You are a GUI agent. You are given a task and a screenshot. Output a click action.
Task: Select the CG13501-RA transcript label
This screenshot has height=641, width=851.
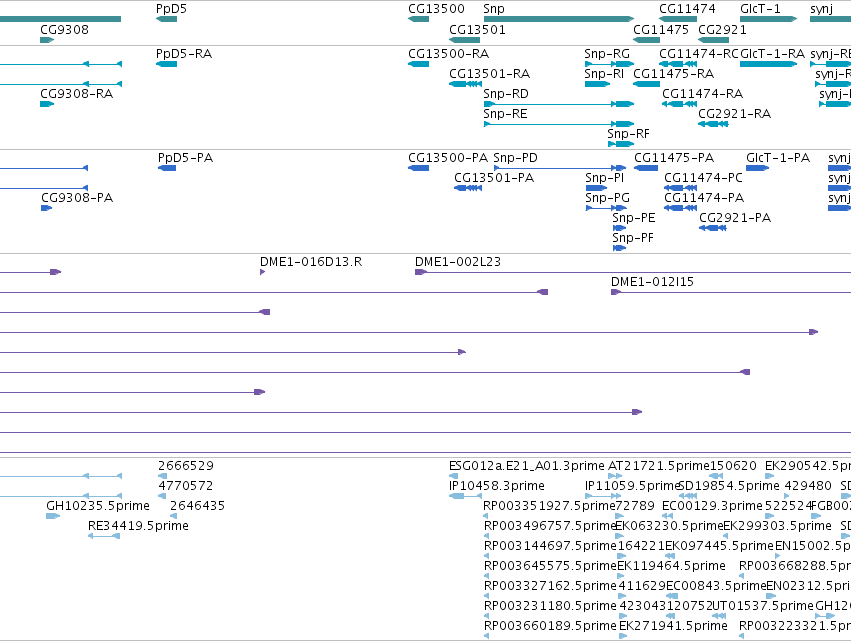pos(489,73)
